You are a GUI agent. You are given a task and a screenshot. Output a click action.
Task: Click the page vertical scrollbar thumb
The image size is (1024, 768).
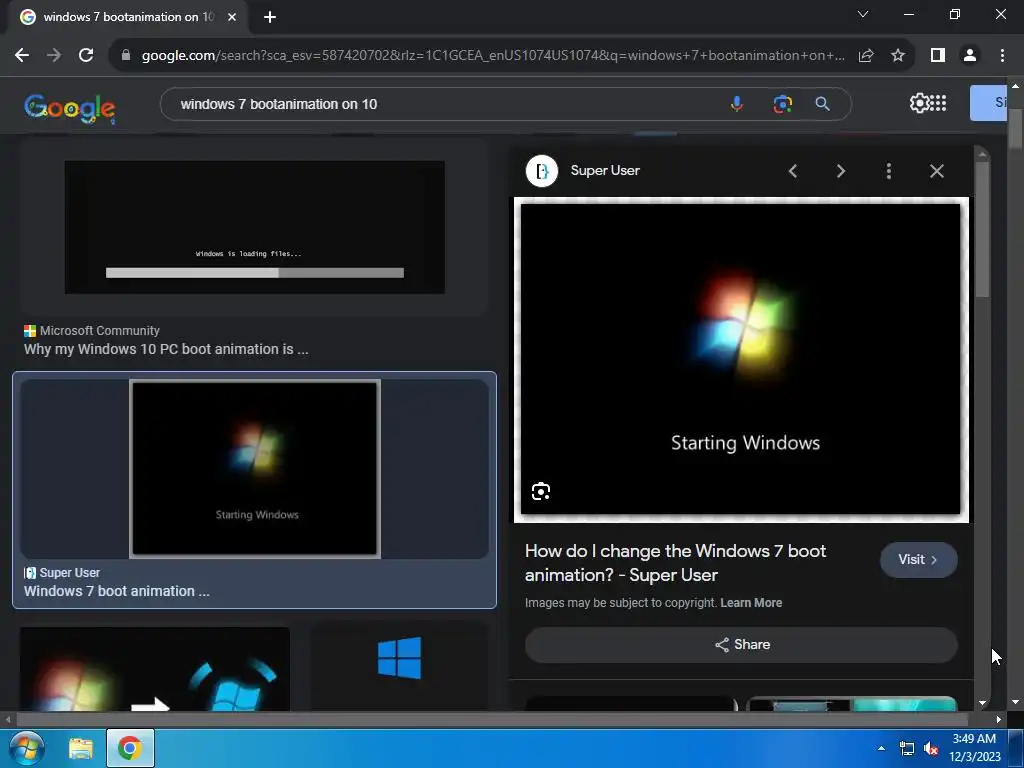click(1014, 129)
